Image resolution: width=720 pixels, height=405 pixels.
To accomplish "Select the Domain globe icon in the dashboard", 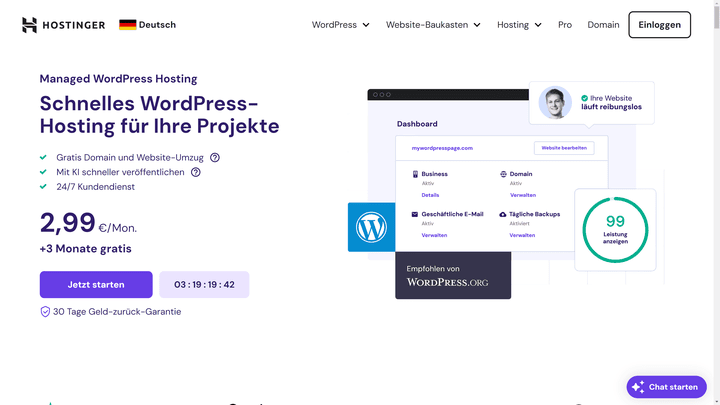I will point(503,174).
